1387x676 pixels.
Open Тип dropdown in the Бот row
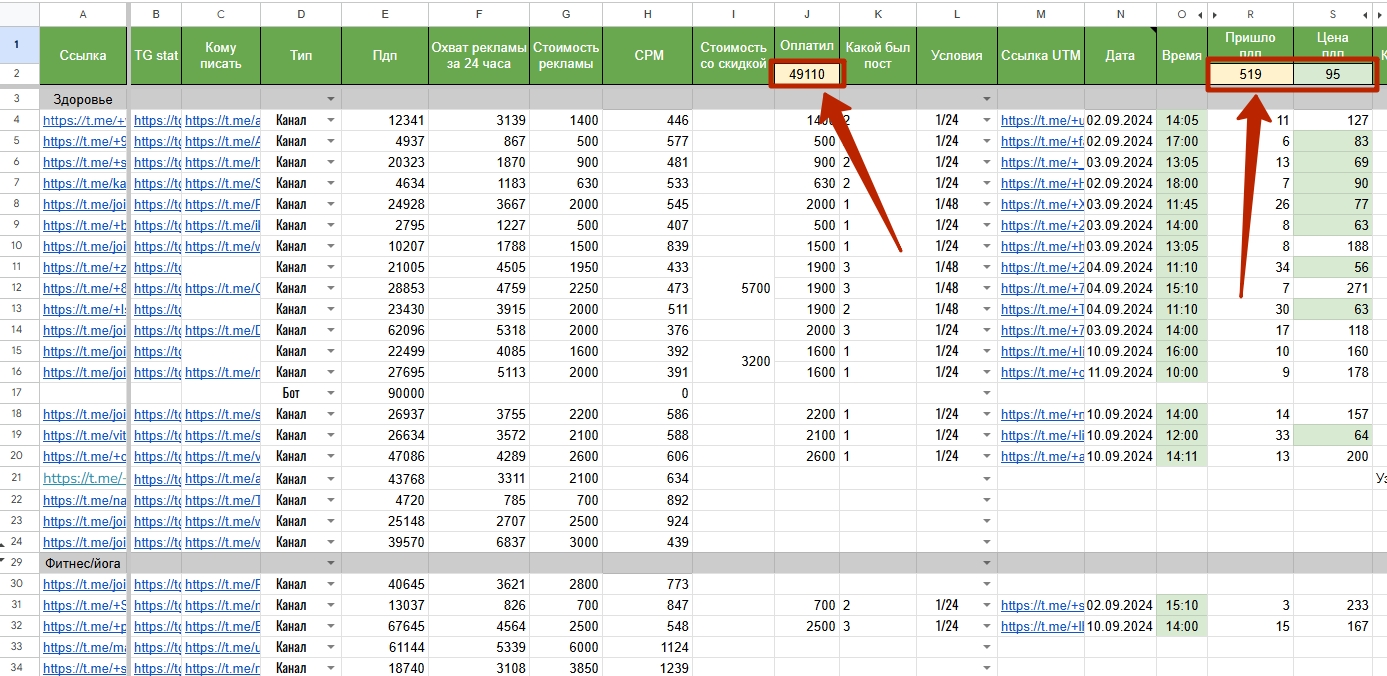[331, 394]
